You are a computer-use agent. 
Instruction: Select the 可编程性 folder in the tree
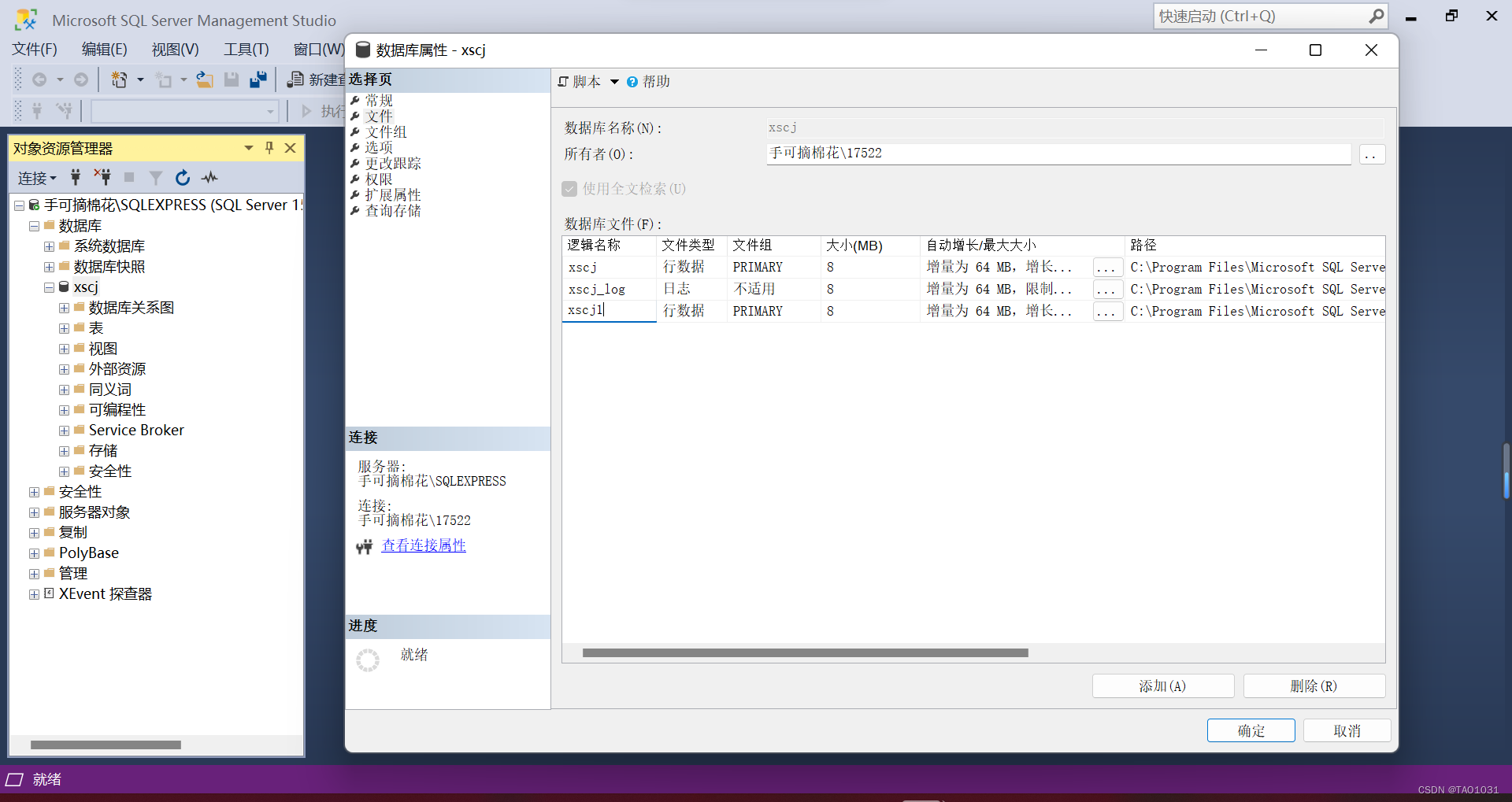(x=117, y=410)
